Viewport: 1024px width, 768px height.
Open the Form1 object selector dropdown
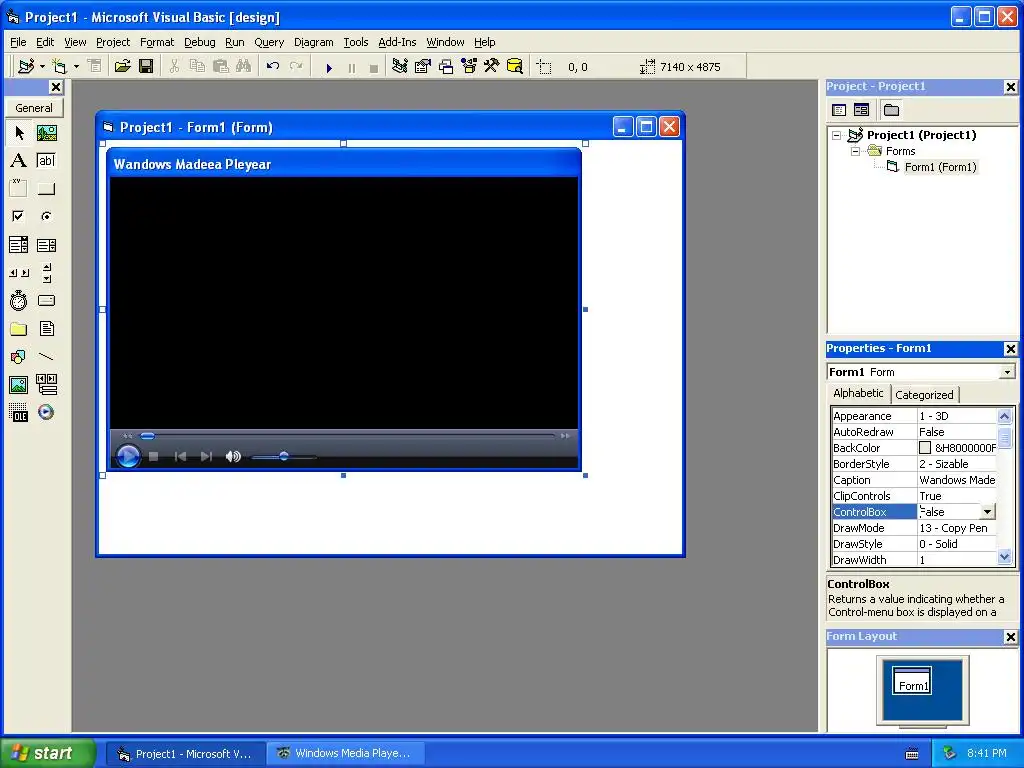(x=1007, y=372)
